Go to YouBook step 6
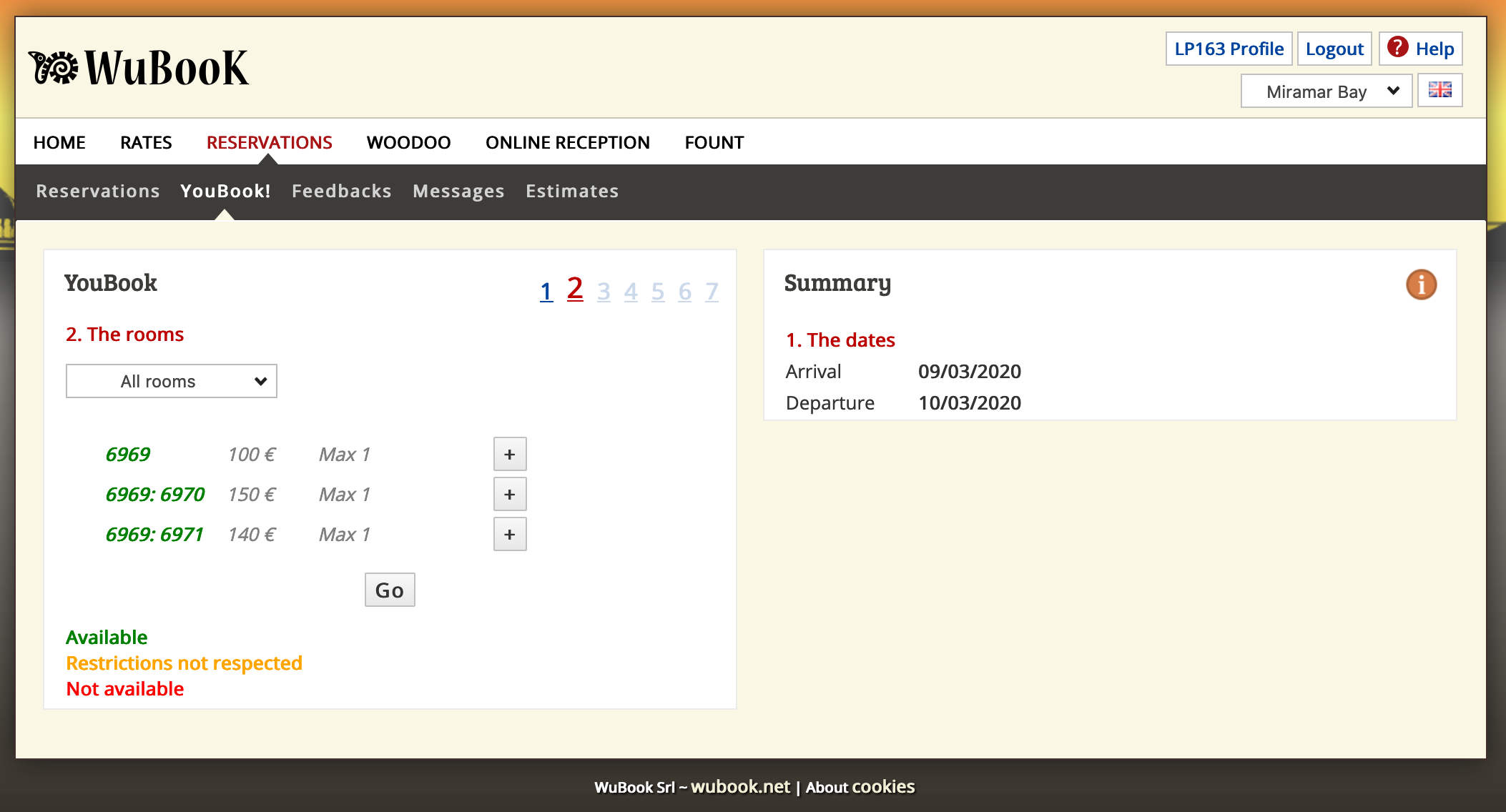The image size is (1506, 812). (685, 291)
